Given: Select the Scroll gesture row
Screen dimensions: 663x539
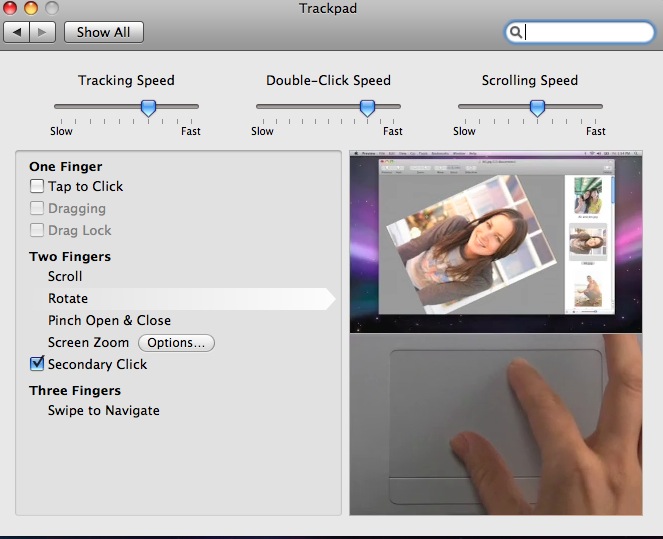Looking at the screenshot, I should (x=65, y=276).
